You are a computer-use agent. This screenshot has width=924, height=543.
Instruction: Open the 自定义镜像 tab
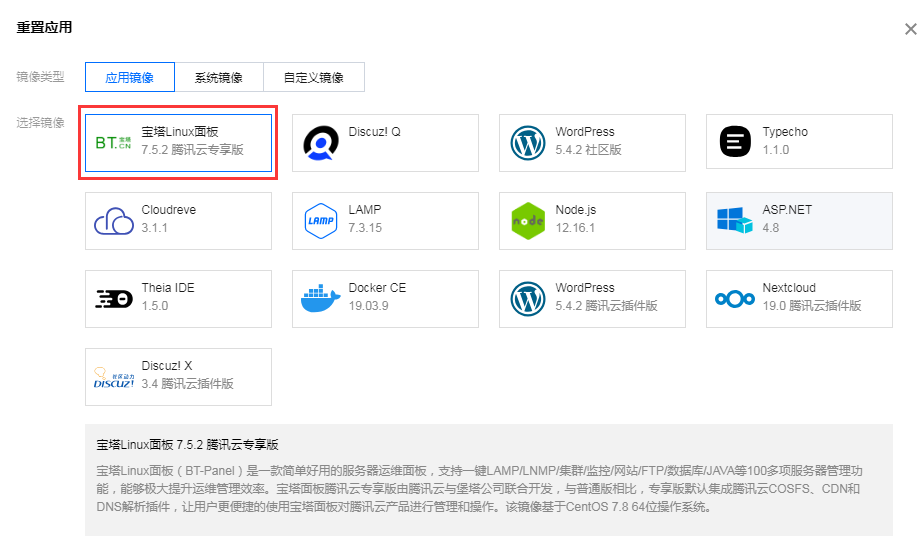click(x=314, y=77)
